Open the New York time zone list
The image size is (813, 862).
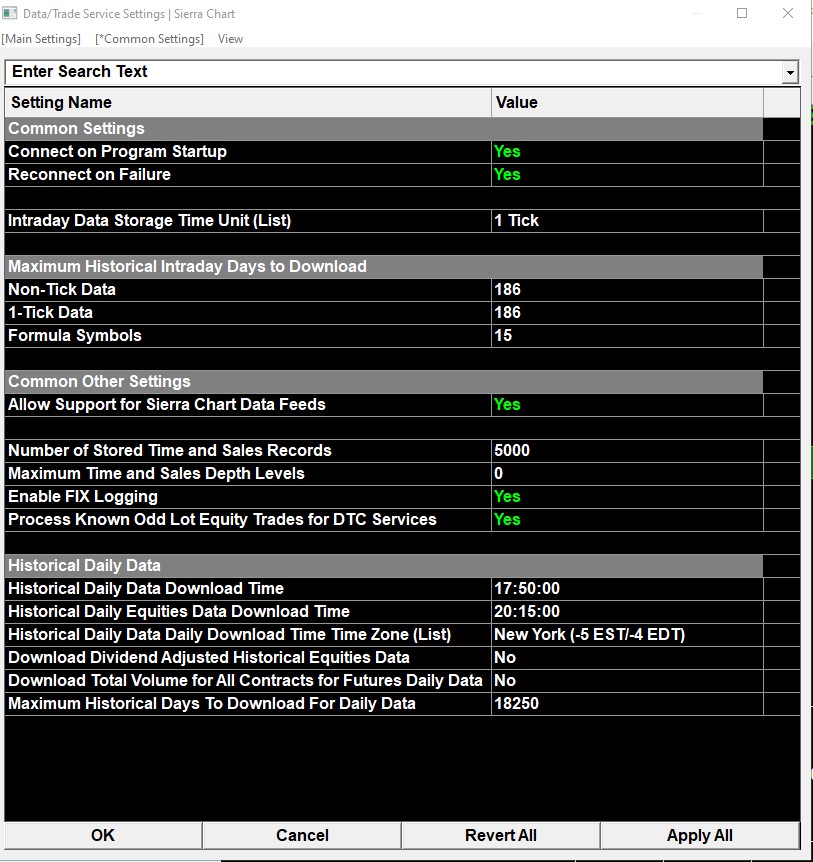pyautogui.click(x=627, y=635)
